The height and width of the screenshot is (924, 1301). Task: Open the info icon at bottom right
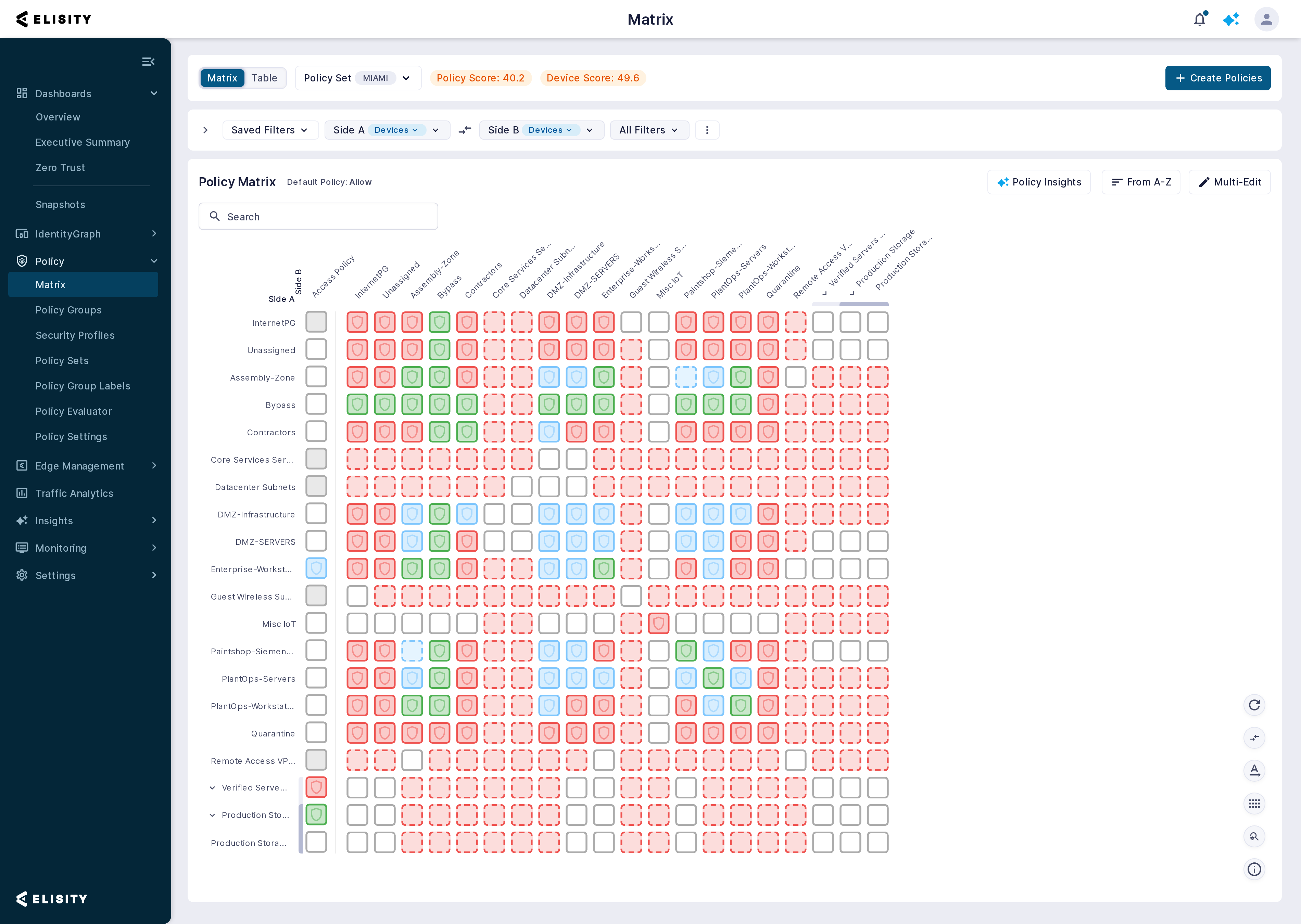[x=1254, y=869]
